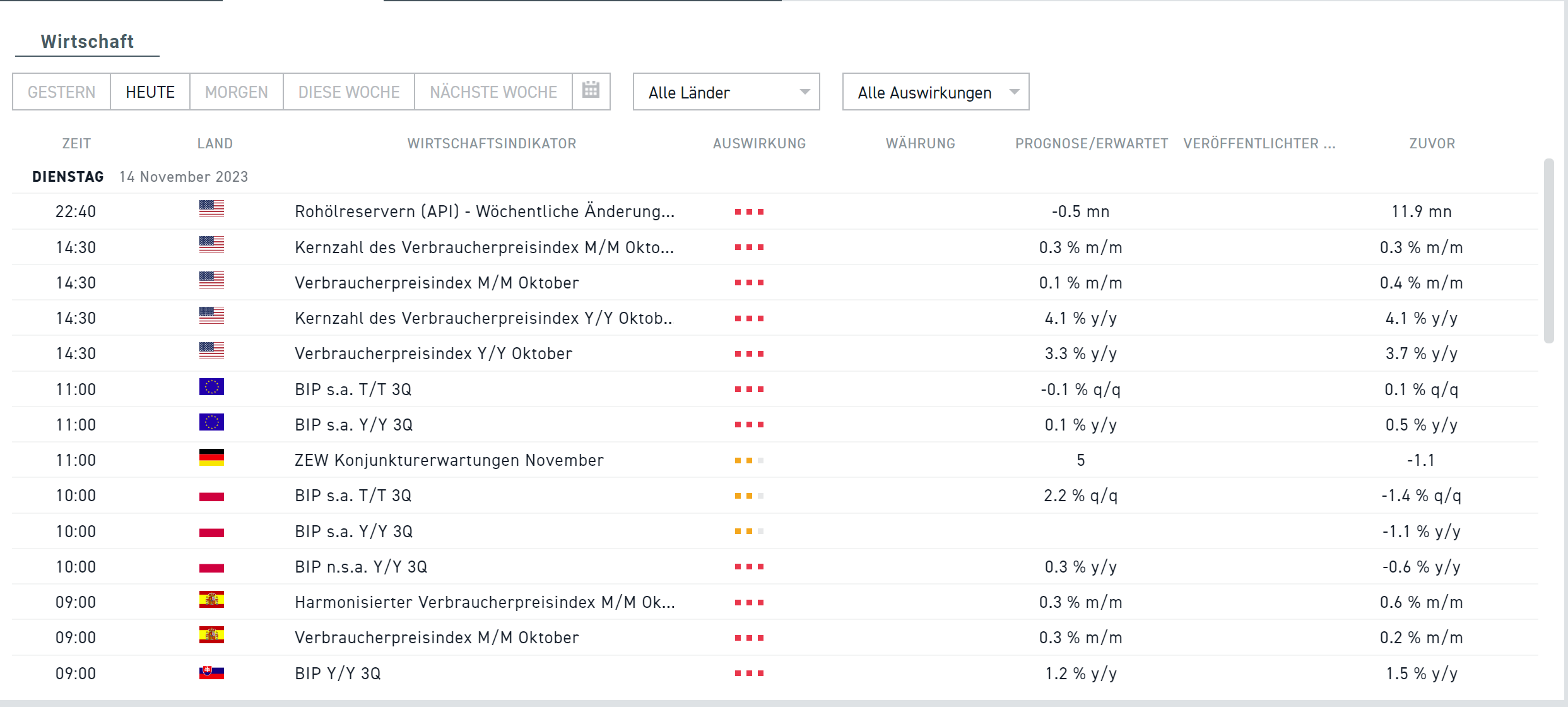Show events for DIESE WOCHE
Screen dimensions: 1568x707
point(348,92)
